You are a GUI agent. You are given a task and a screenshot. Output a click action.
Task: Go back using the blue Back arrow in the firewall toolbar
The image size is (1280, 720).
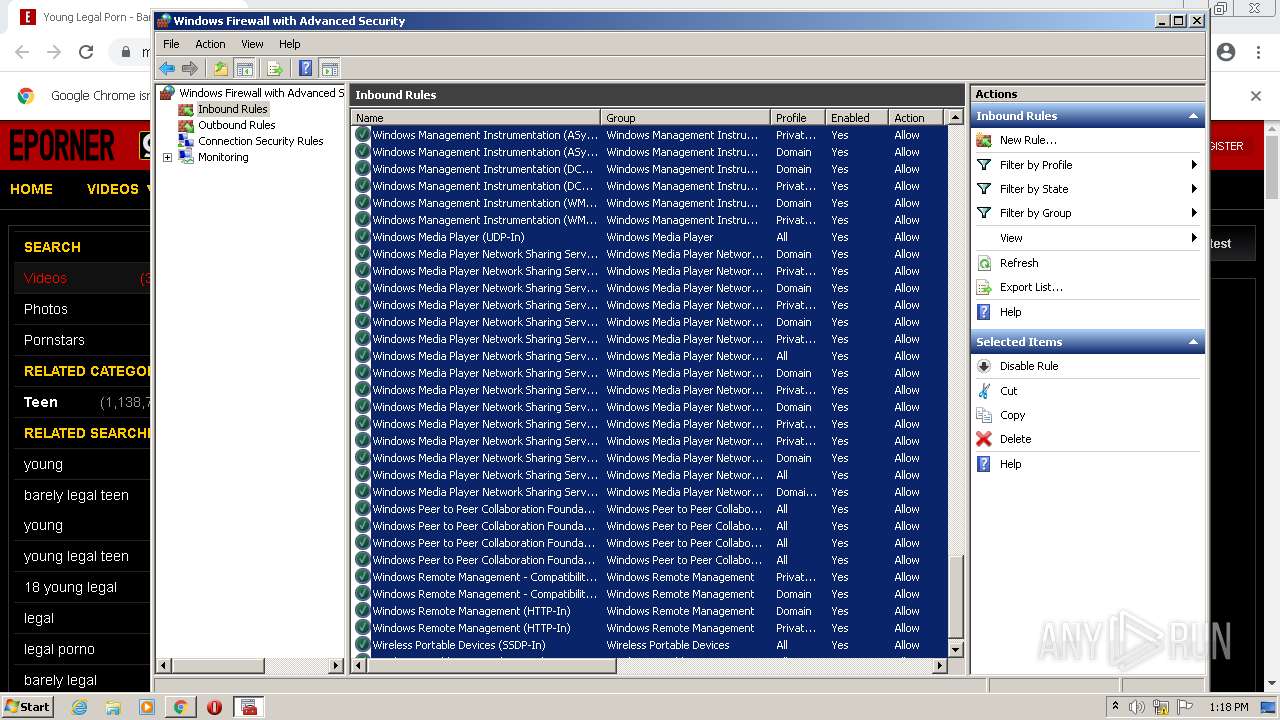point(167,68)
